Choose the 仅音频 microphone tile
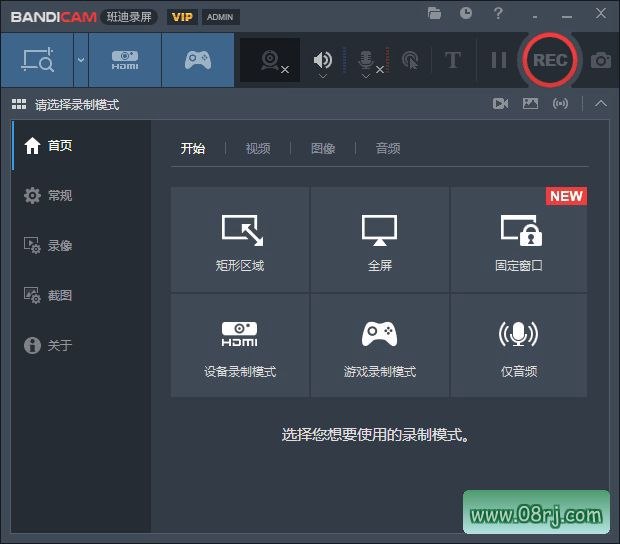620x544 pixels. [519, 346]
